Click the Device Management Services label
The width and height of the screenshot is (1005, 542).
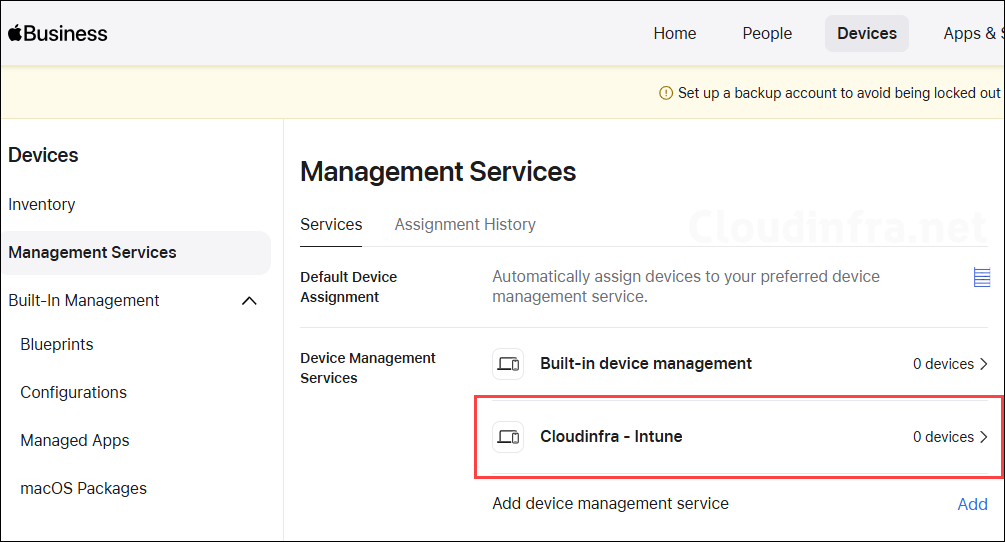pos(368,368)
